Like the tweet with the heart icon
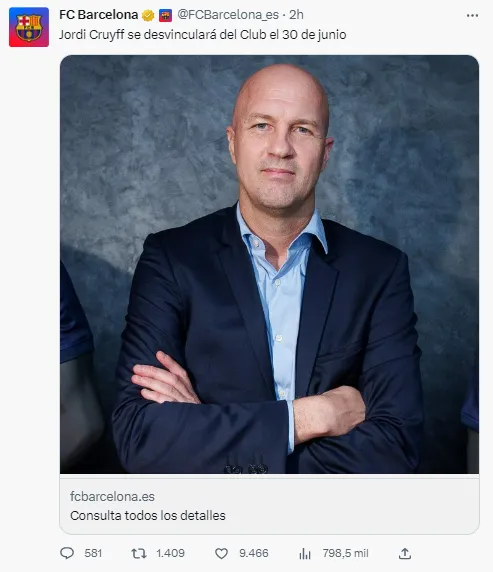493x572 pixels. [221, 554]
